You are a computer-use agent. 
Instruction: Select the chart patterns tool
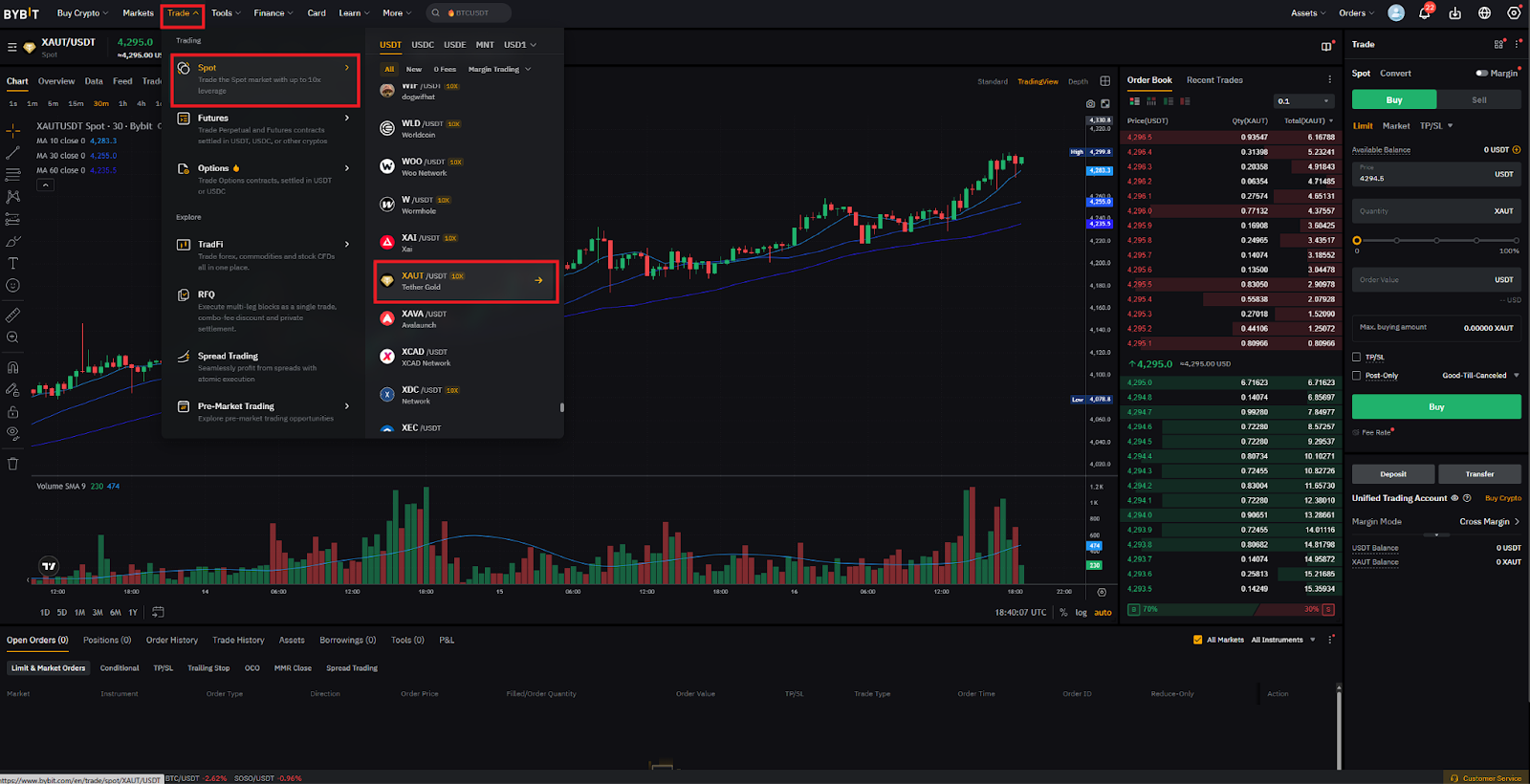pyautogui.click(x=13, y=196)
